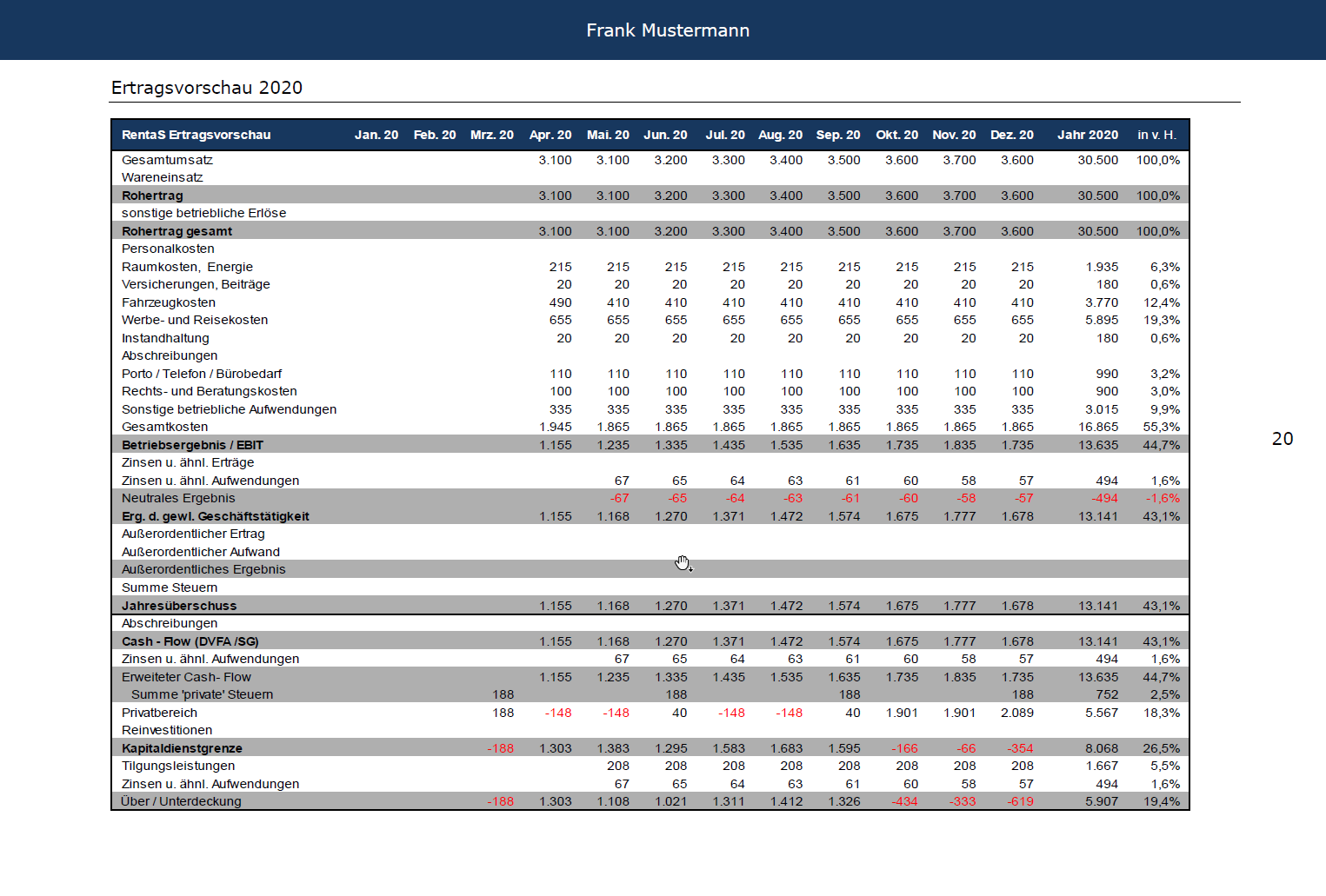Click the 'Über / Unterdeckung' row label

pos(181,801)
